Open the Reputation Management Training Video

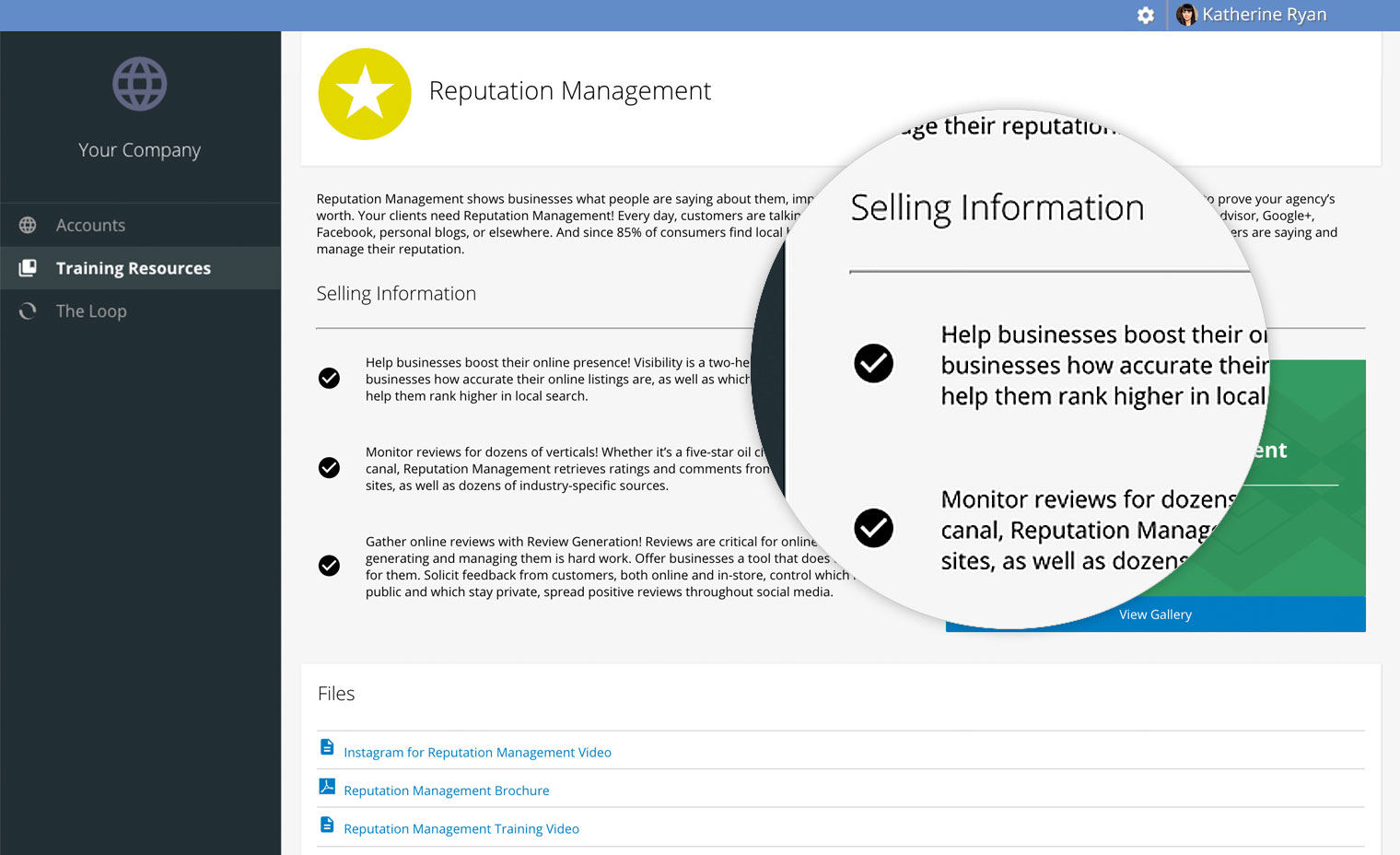461,828
